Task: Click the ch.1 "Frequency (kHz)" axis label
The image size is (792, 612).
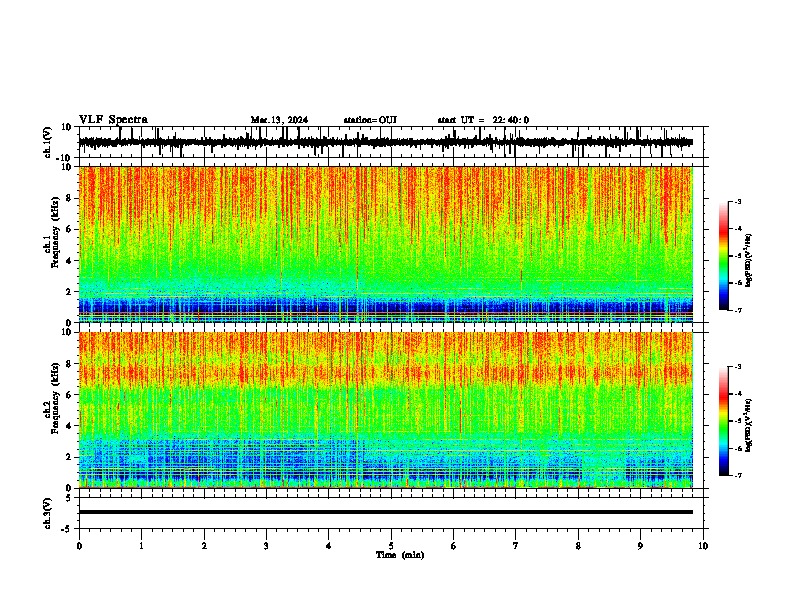Action: coord(56,233)
